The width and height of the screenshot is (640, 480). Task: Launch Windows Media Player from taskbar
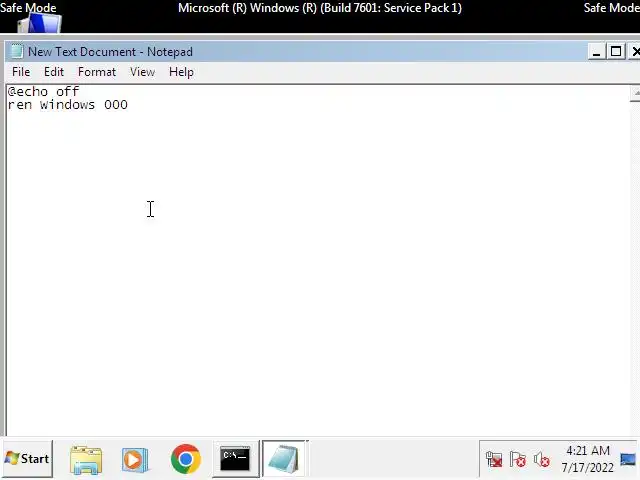coord(135,460)
